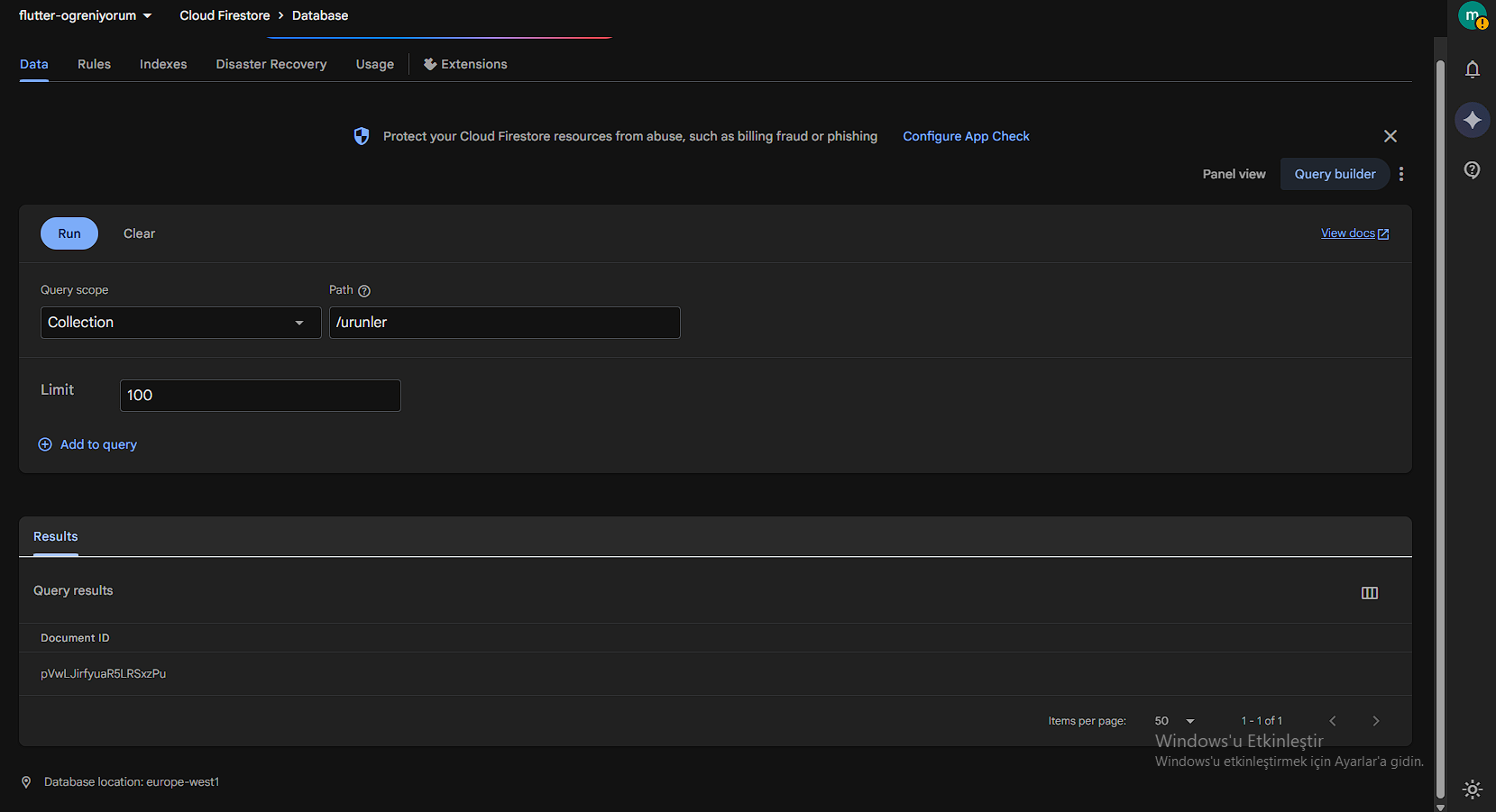The width and height of the screenshot is (1496, 812).
Task: Click Cloud Firestore breadcrumb
Action: pos(225,15)
